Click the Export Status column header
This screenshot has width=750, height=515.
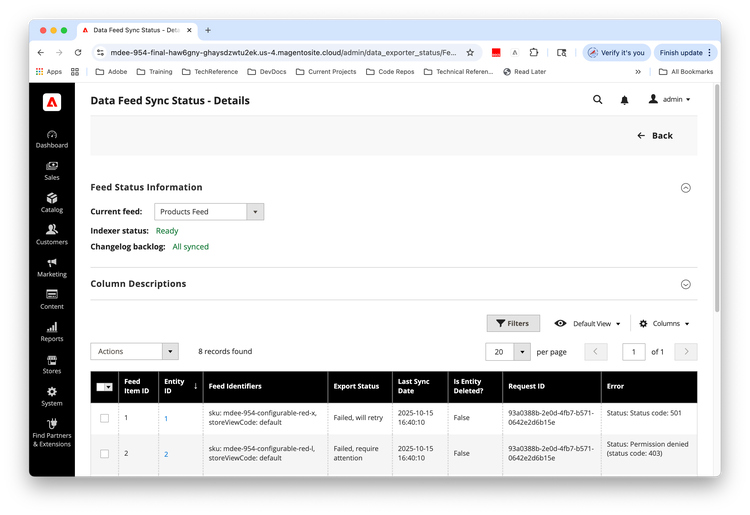pos(360,386)
